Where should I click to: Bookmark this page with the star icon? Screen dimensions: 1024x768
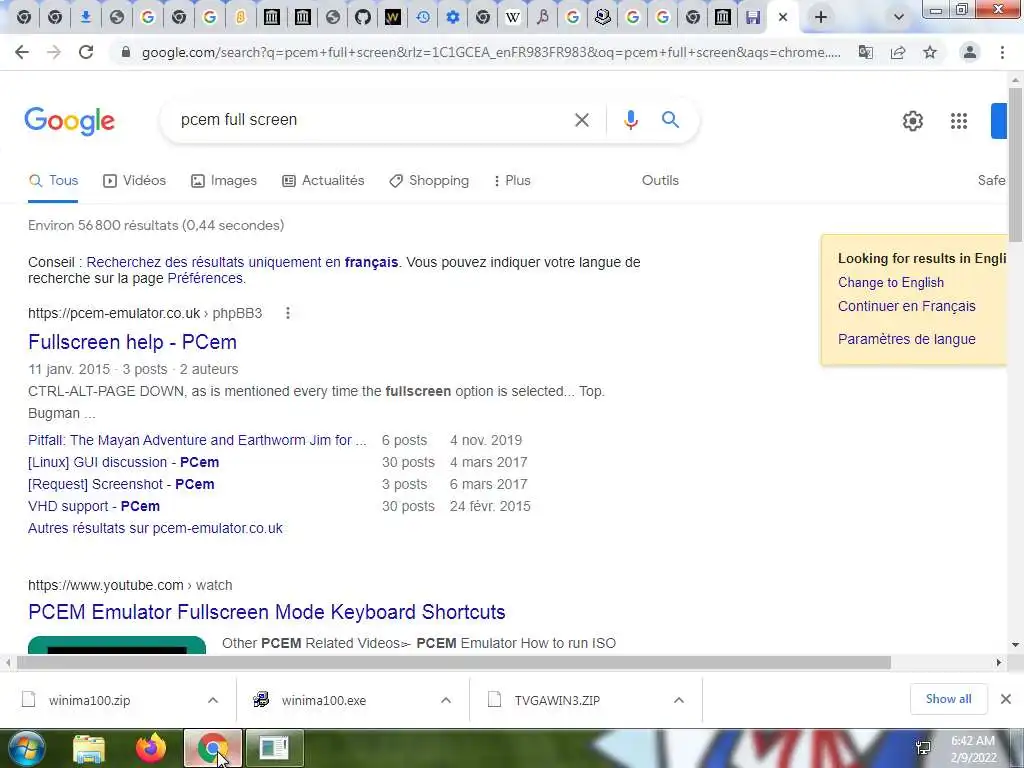(x=930, y=52)
